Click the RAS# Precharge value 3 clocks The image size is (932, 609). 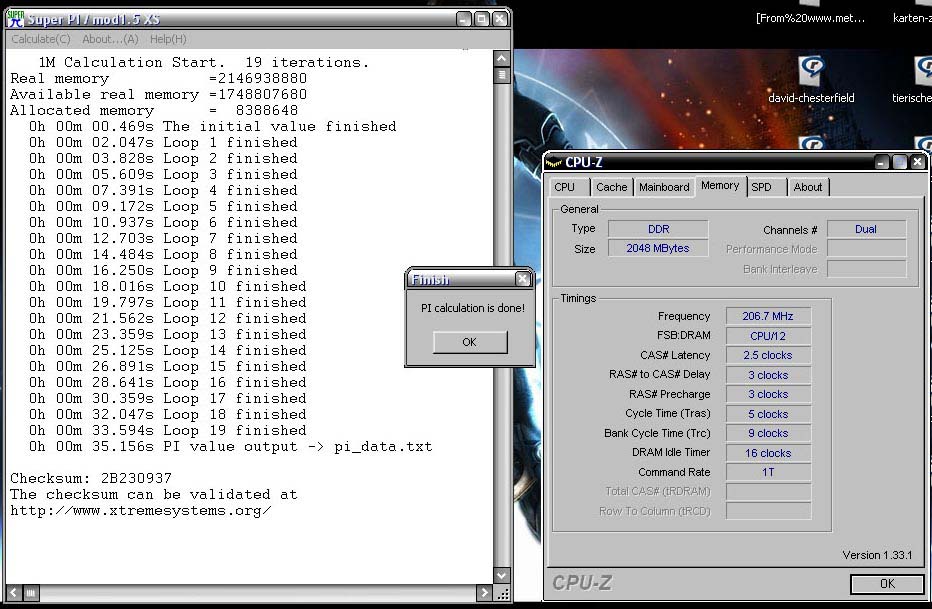pos(768,394)
